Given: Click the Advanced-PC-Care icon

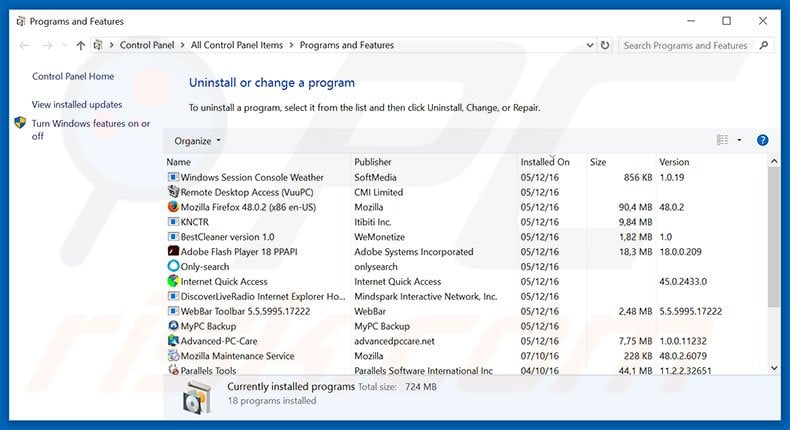Looking at the screenshot, I should pyautogui.click(x=173, y=341).
